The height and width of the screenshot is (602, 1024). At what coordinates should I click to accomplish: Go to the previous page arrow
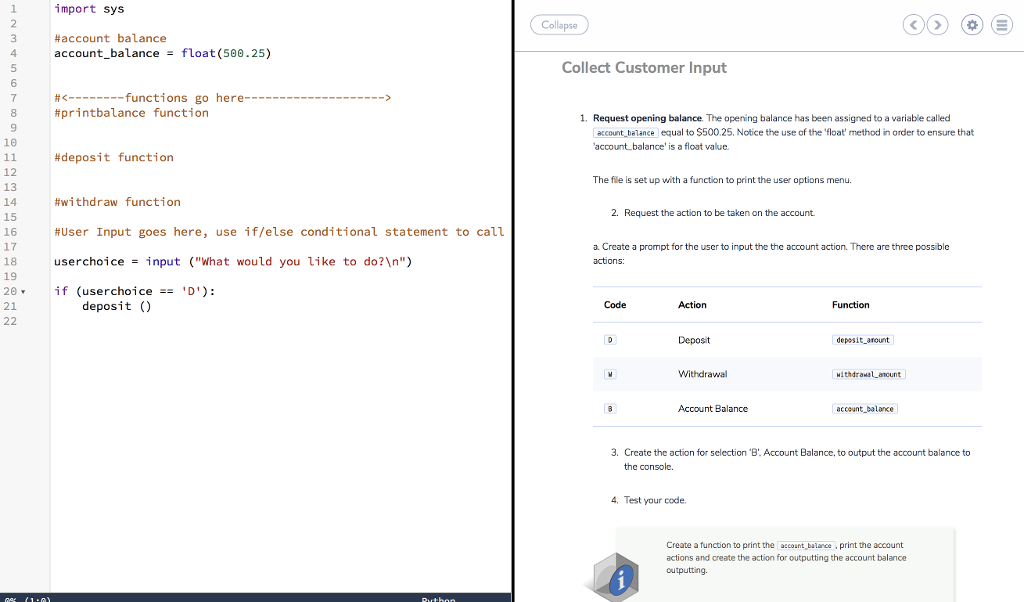tap(914, 25)
